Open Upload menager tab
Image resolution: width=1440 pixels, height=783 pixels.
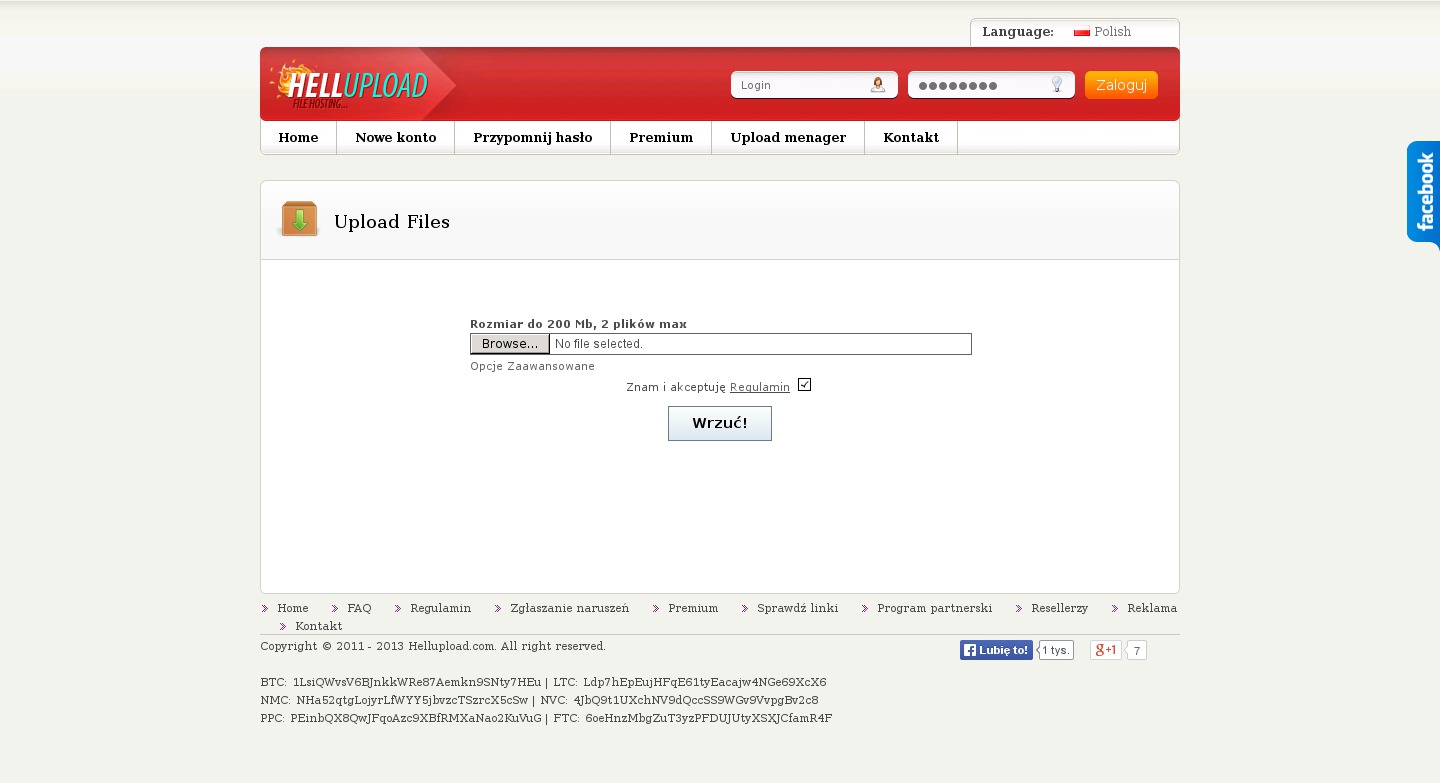[x=788, y=138]
